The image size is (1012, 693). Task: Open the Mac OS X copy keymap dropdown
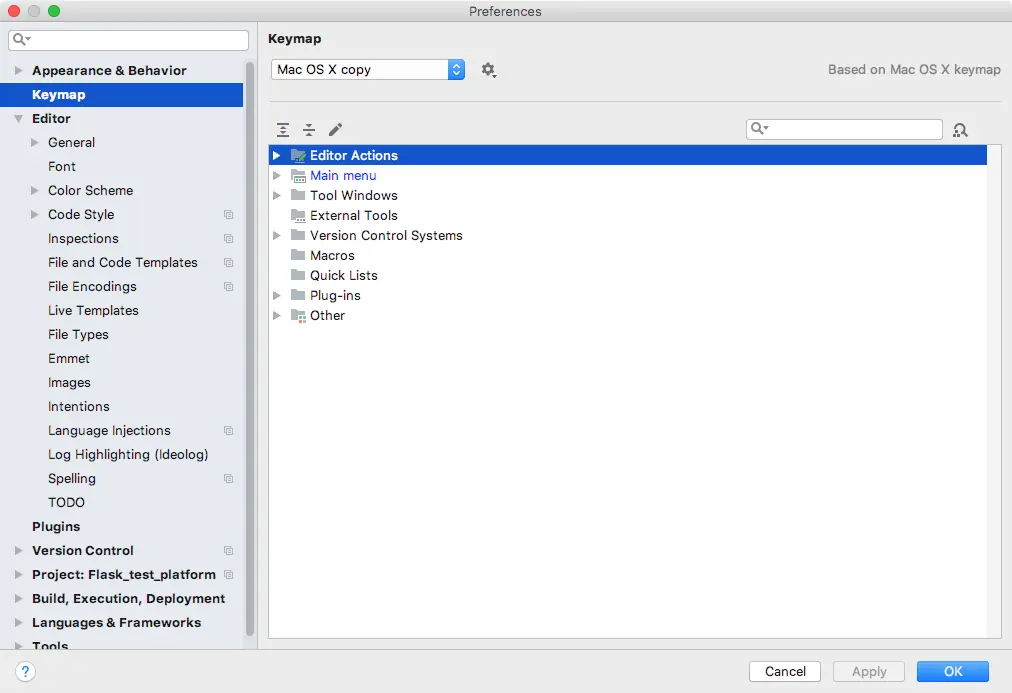point(368,70)
